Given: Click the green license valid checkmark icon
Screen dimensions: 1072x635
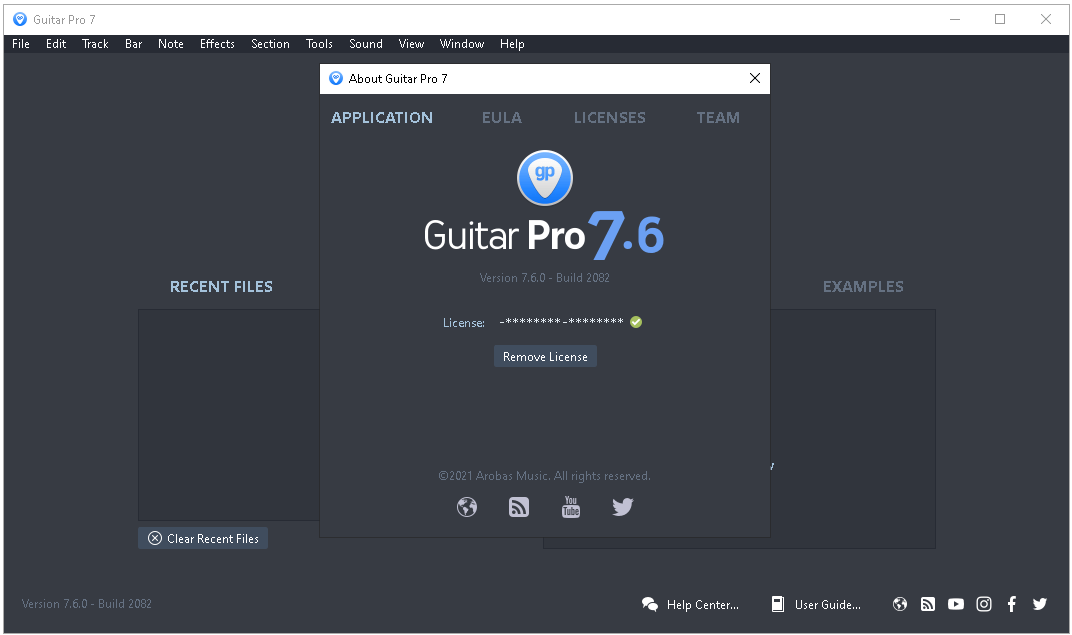Looking at the screenshot, I should (636, 322).
